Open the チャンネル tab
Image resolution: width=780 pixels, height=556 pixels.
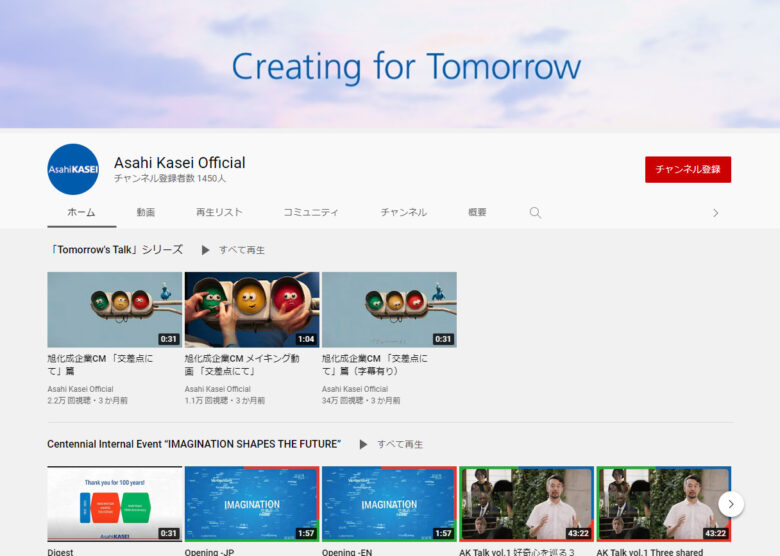click(x=403, y=212)
